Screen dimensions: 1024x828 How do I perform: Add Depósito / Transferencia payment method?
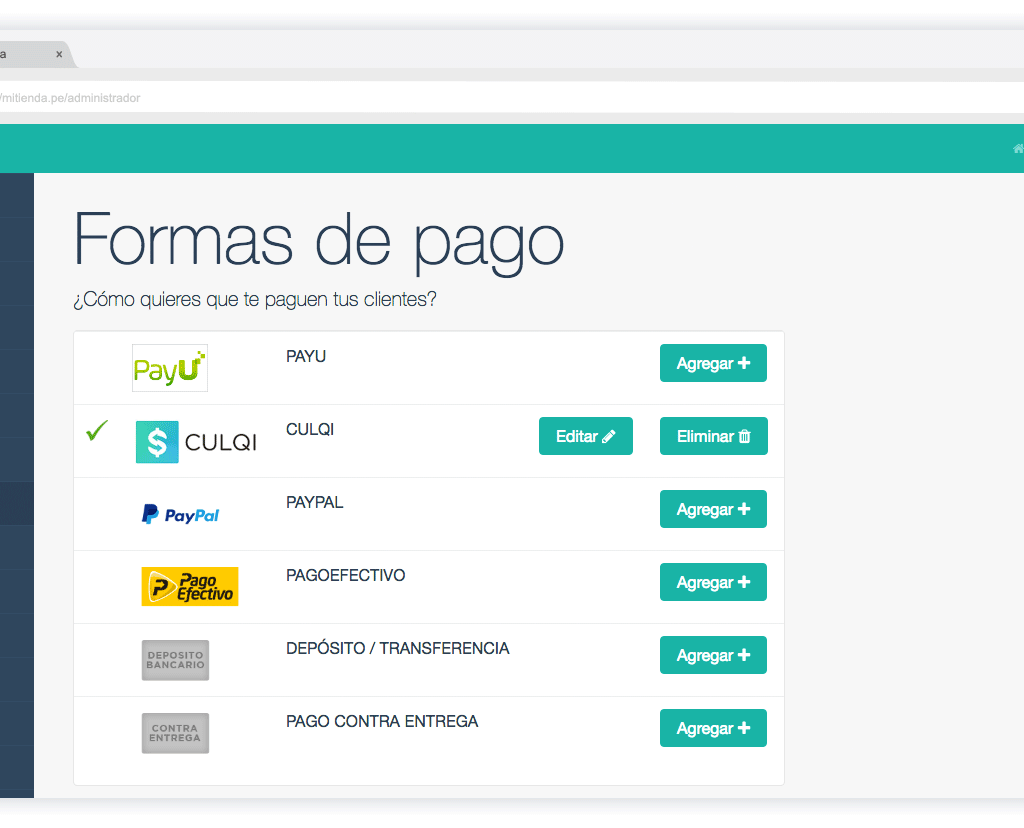click(713, 656)
